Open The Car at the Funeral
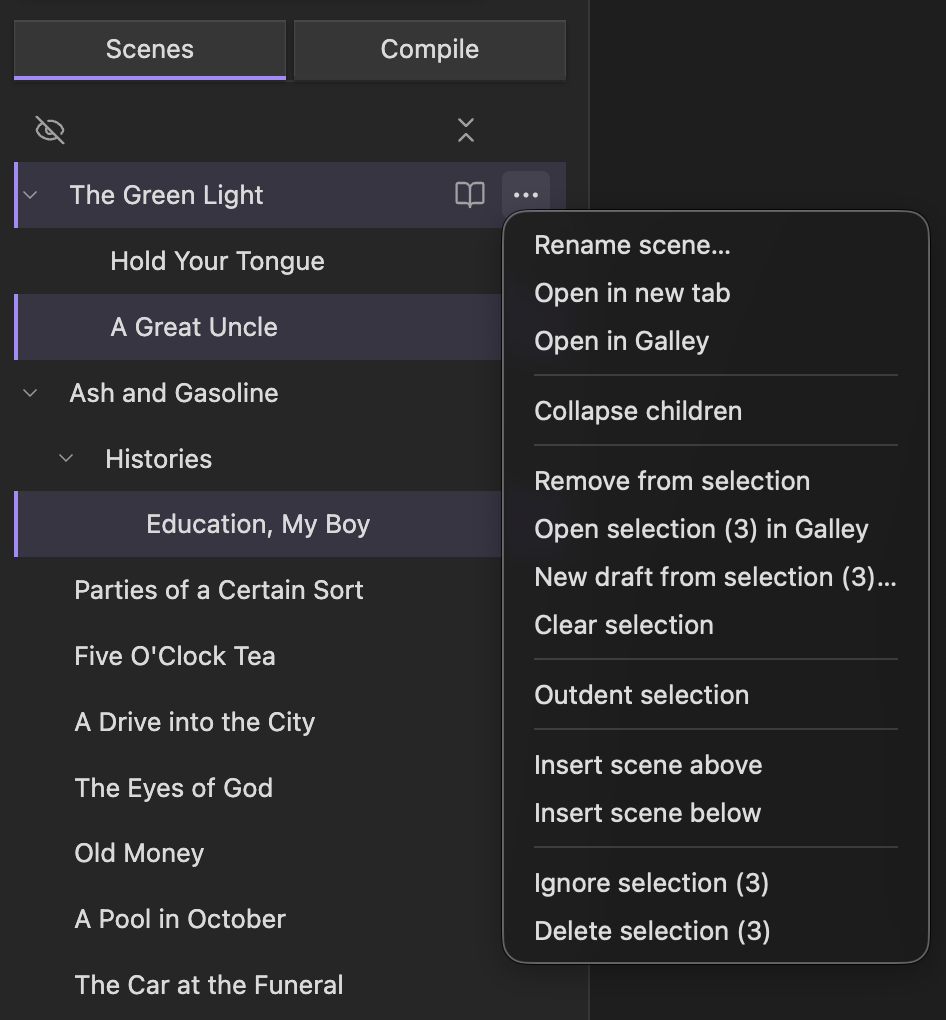 pos(209,985)
